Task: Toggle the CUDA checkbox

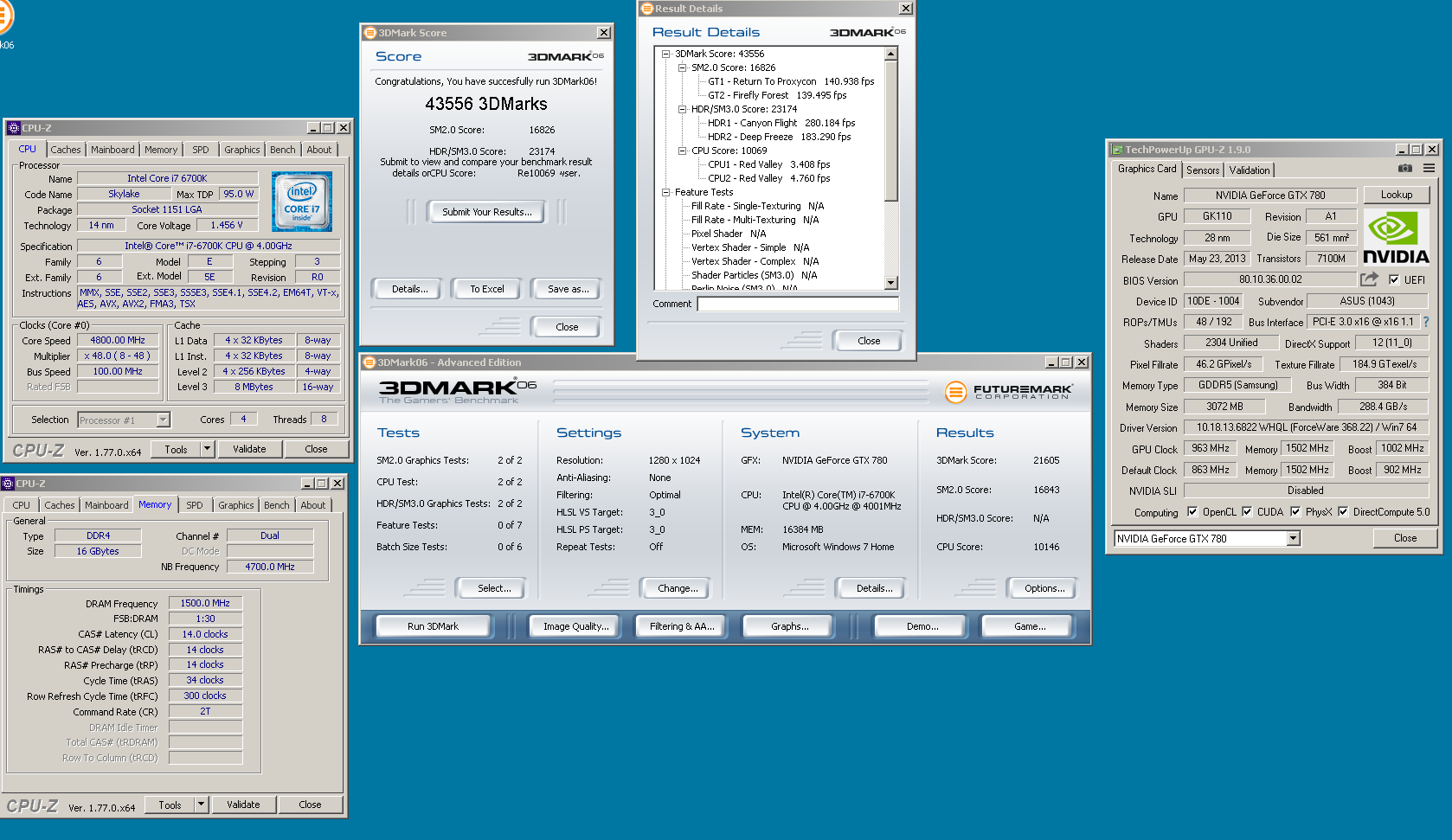Action: [1247, 511]
